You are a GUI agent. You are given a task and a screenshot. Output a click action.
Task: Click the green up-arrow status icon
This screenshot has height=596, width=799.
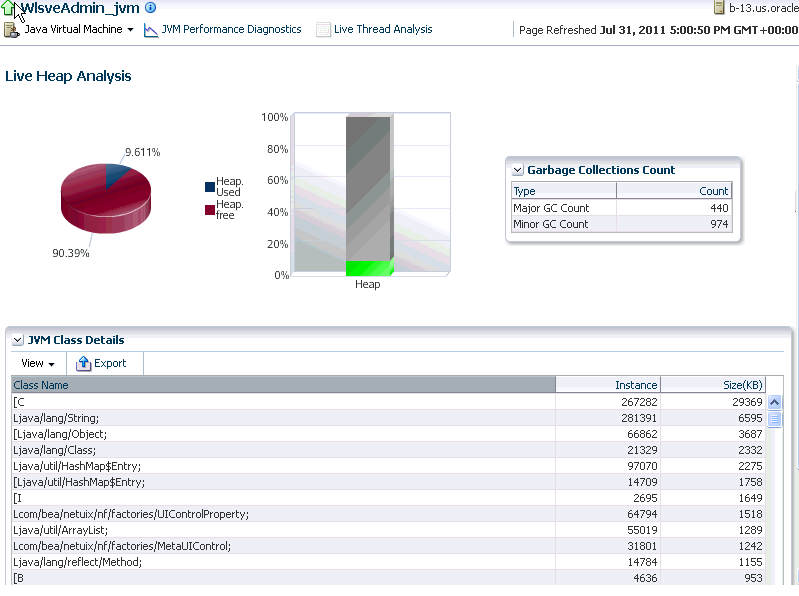click(x=8, y=8)
